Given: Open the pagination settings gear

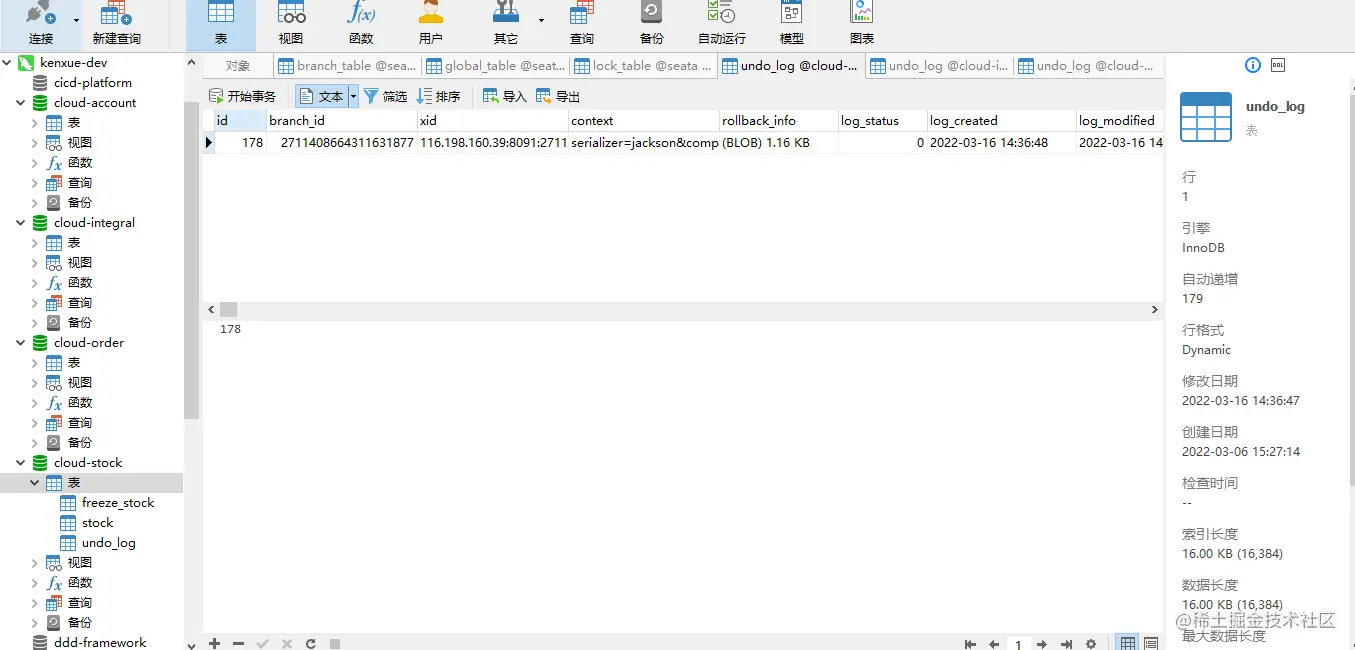Looking at the screenshot, I should point(1091,644).
